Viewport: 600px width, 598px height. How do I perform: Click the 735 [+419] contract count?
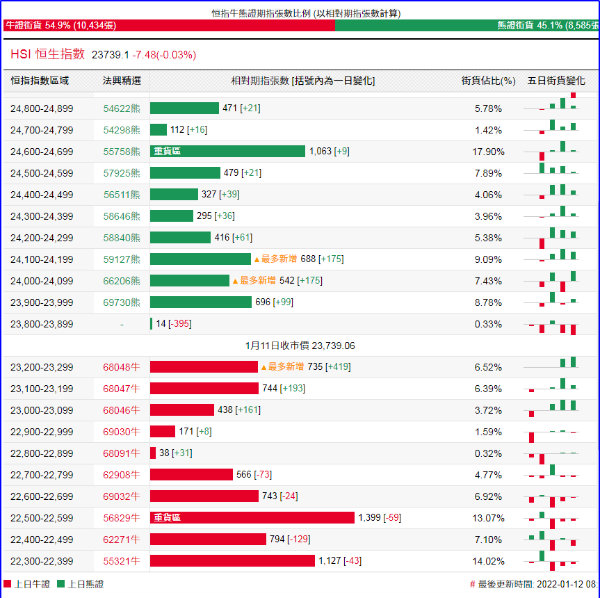pos(329,367)
